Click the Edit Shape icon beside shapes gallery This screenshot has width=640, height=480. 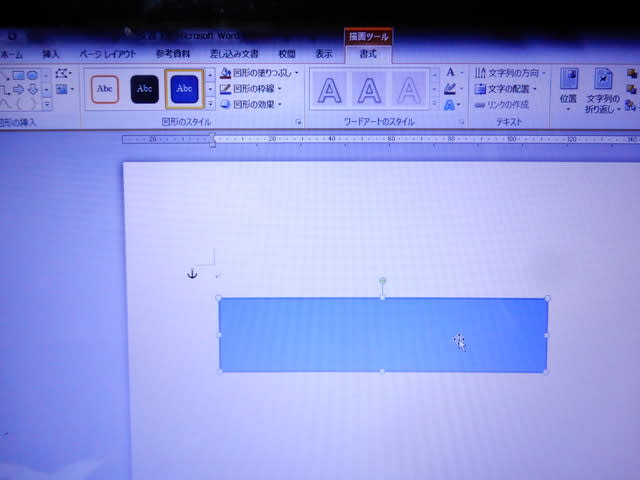[x=63, y=73]
